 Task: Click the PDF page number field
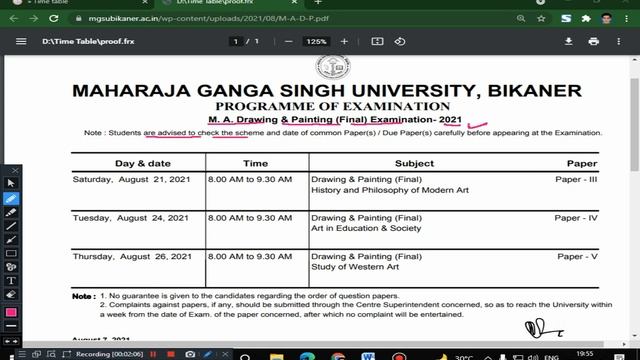coord(236,42)
